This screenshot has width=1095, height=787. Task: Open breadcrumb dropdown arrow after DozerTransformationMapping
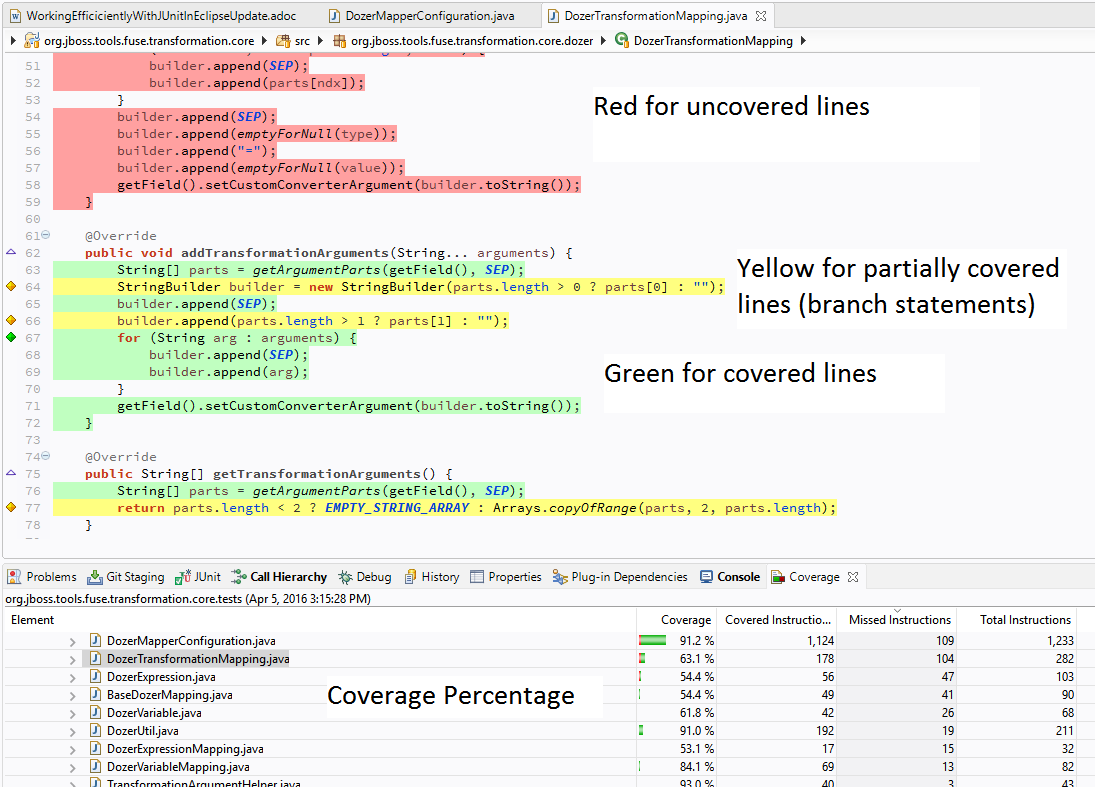(804, 41)
